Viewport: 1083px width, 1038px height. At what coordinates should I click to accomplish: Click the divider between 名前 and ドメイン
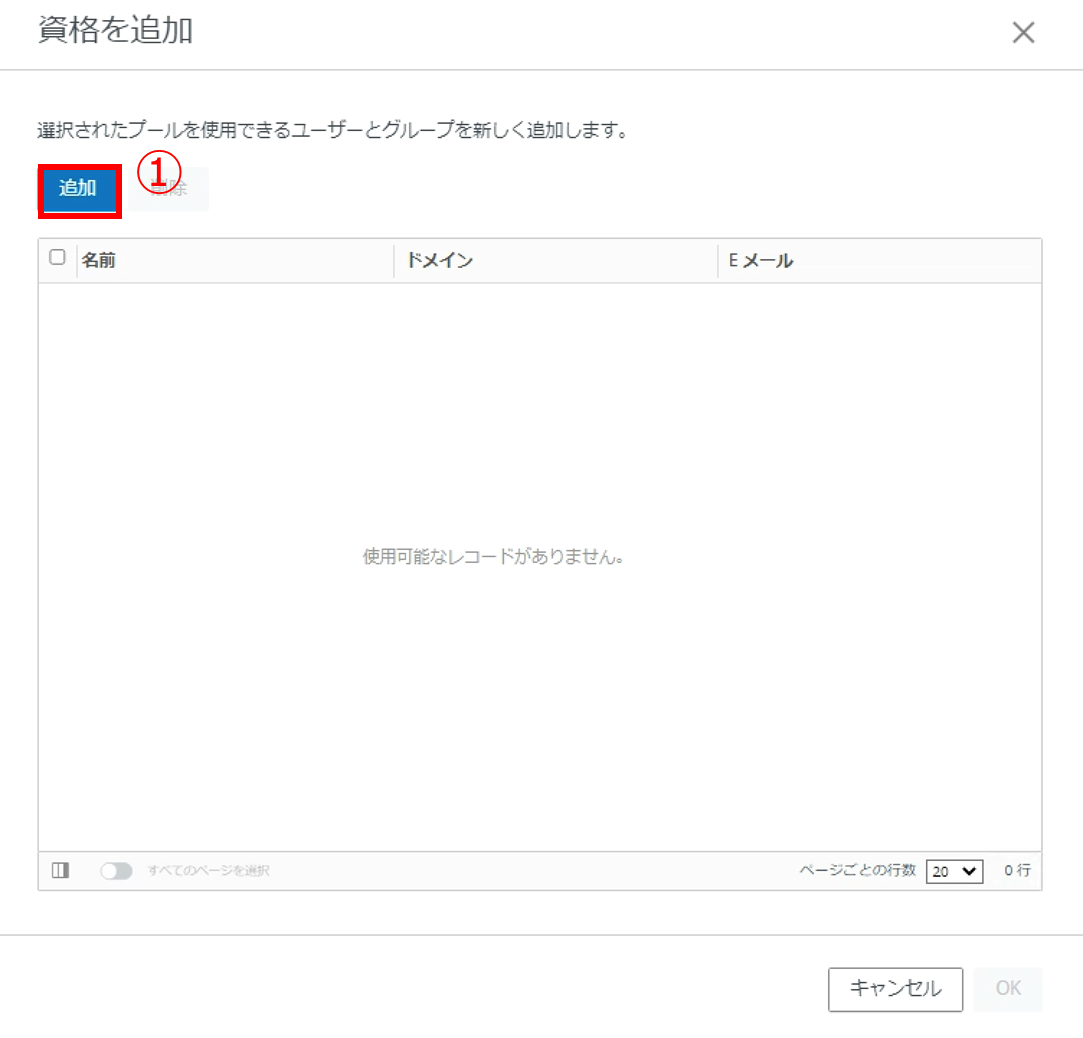click(395, 261)
